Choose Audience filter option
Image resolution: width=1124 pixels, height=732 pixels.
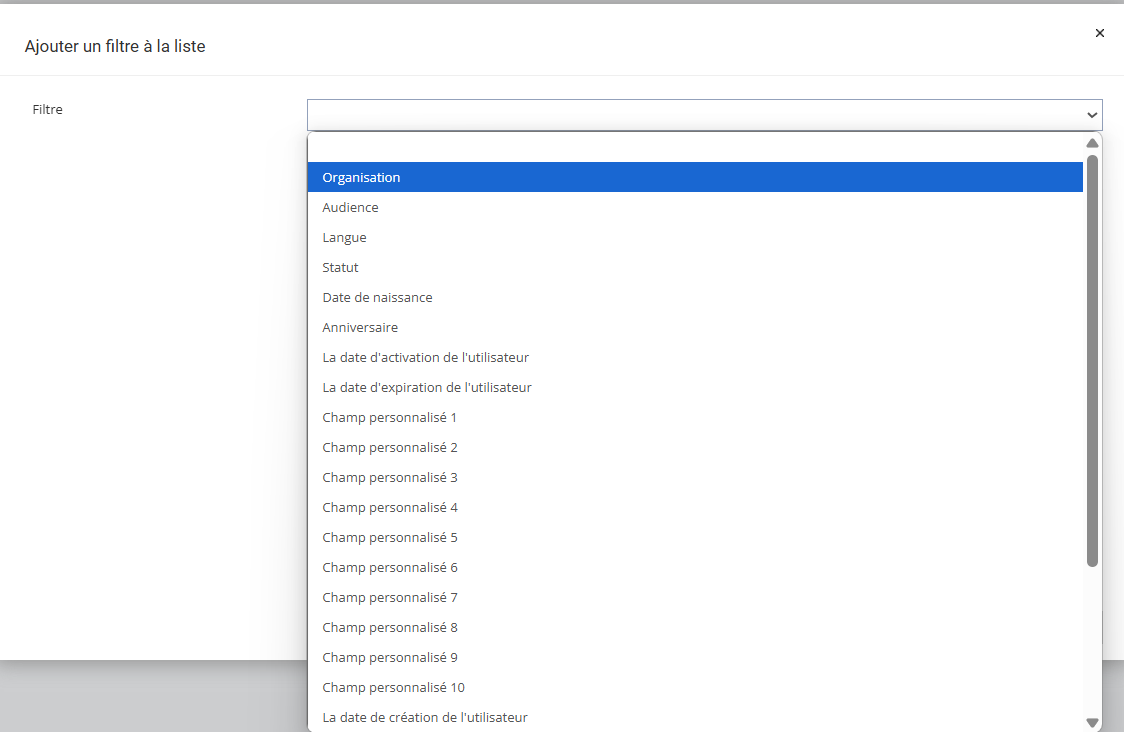coord(350,207)
